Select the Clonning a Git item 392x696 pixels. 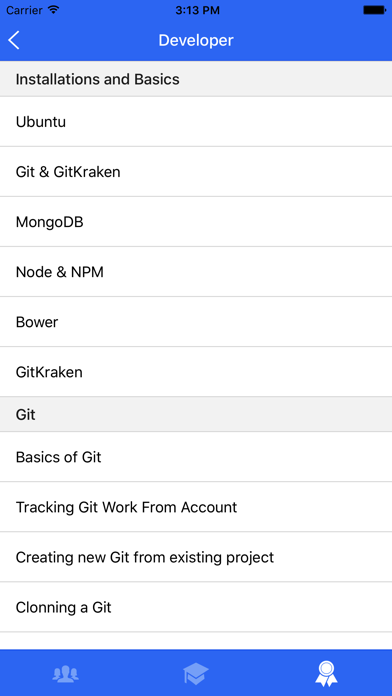(x=196, y=607)
